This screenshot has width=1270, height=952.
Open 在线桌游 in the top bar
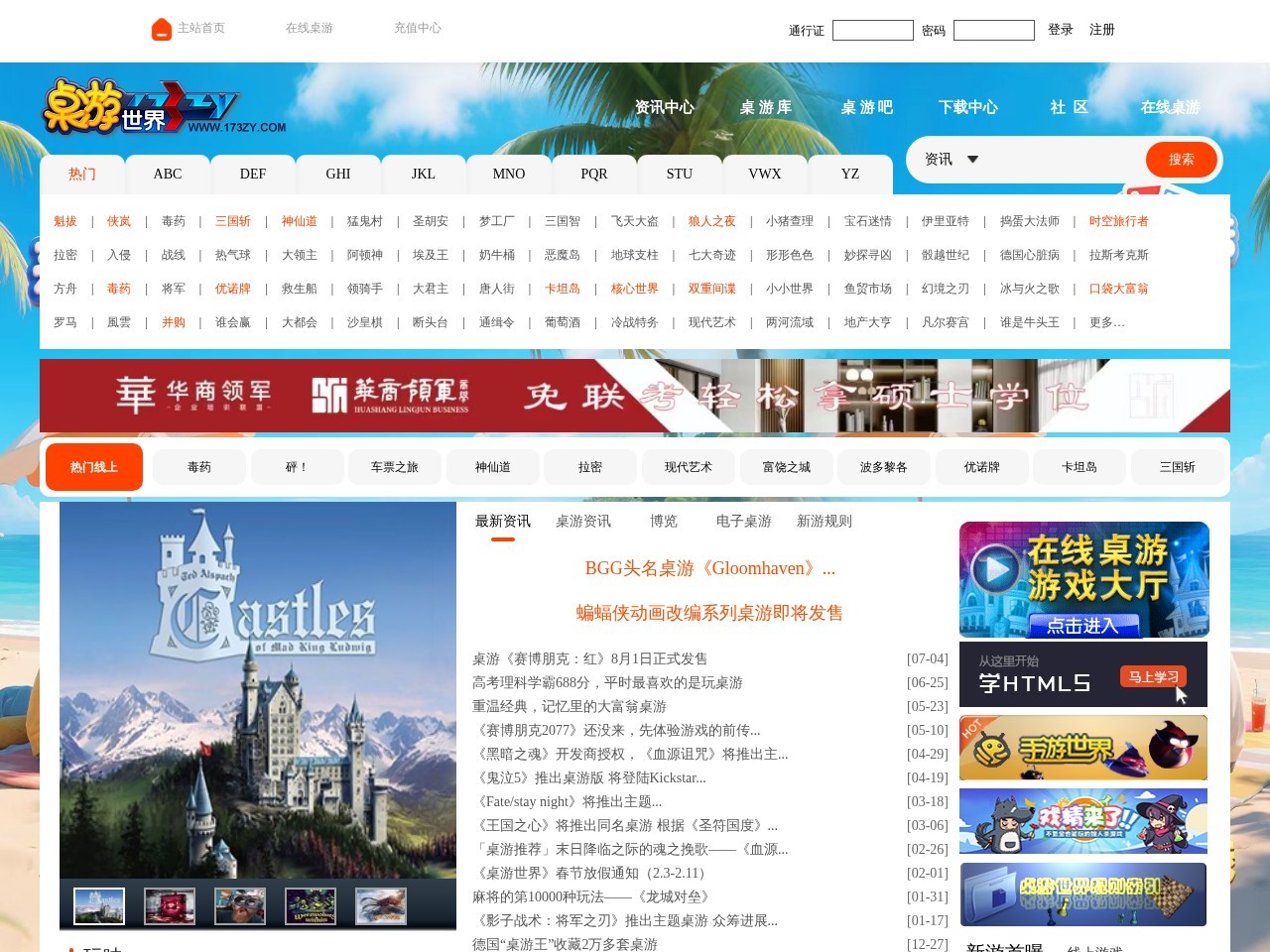310,28
